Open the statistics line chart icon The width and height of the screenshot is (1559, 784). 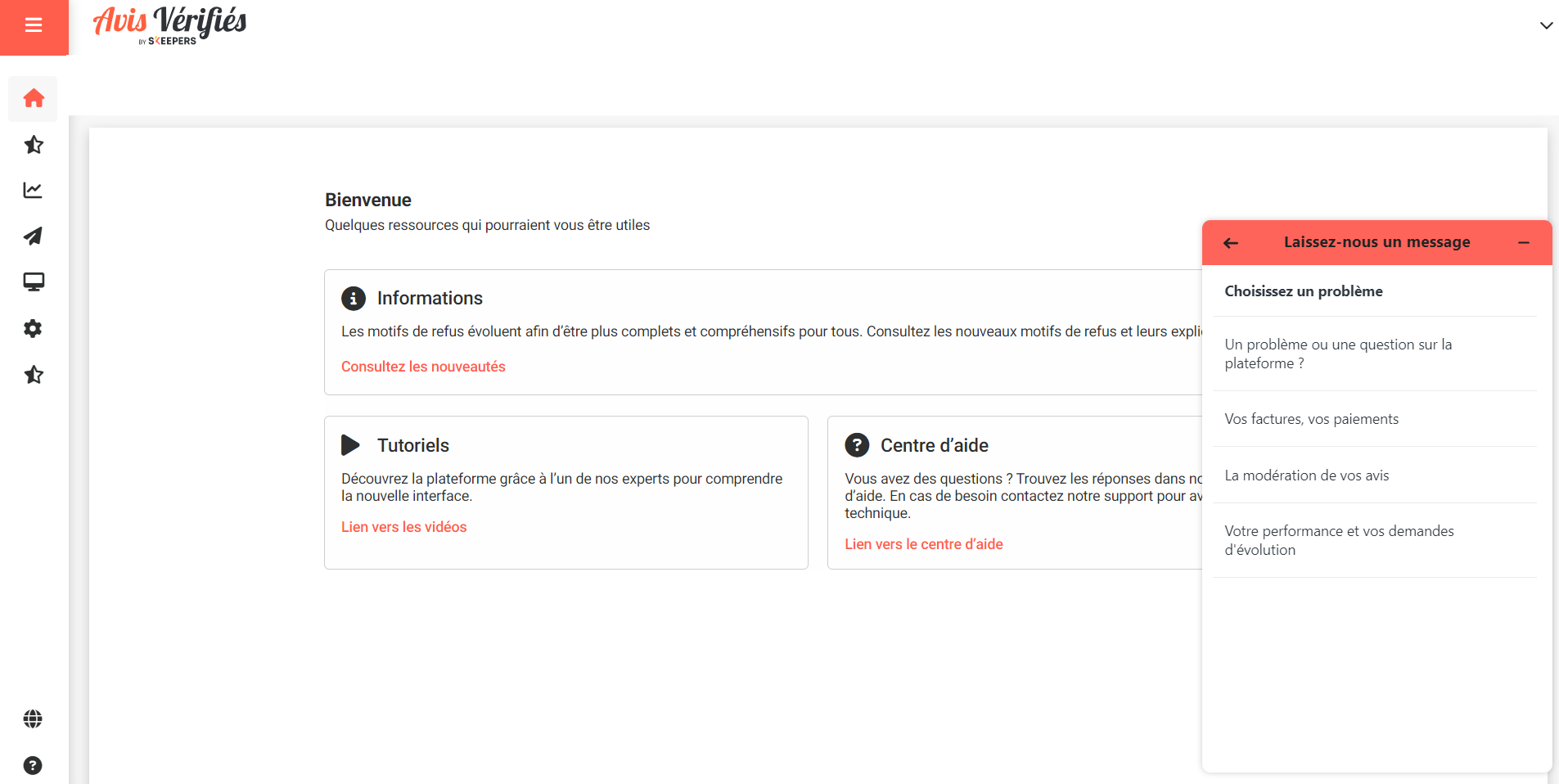[x=34, y=191]
